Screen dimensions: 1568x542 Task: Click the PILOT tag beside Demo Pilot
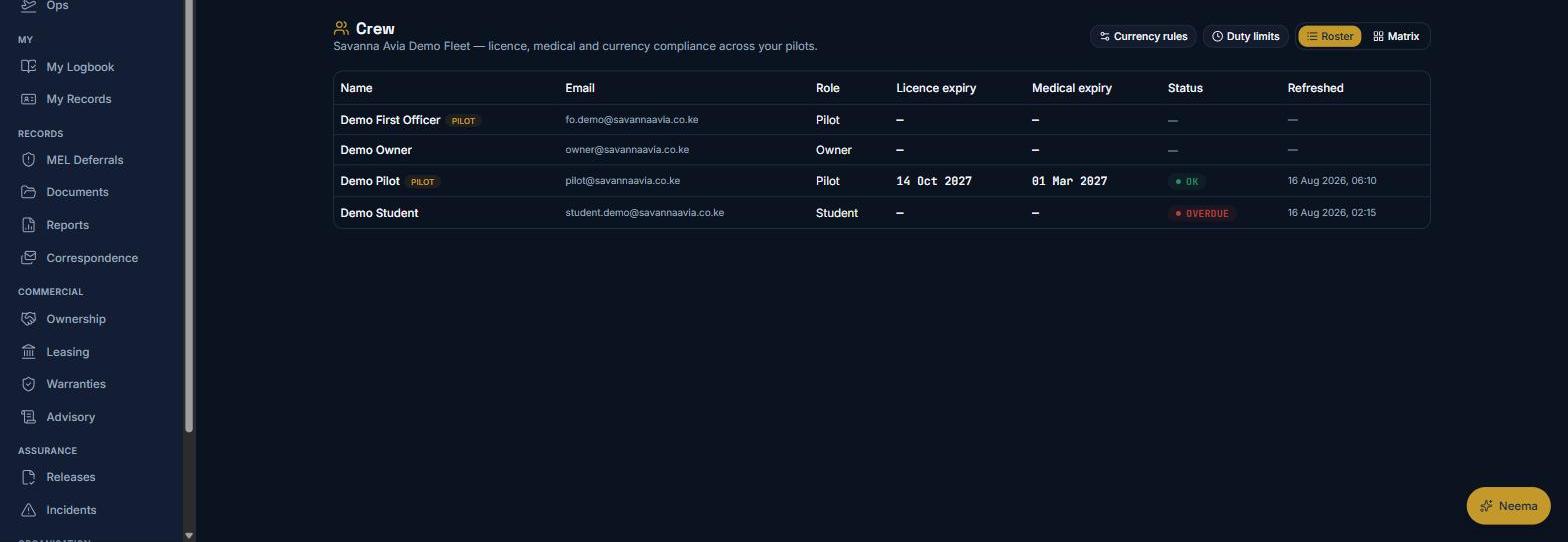click(423, 182)
